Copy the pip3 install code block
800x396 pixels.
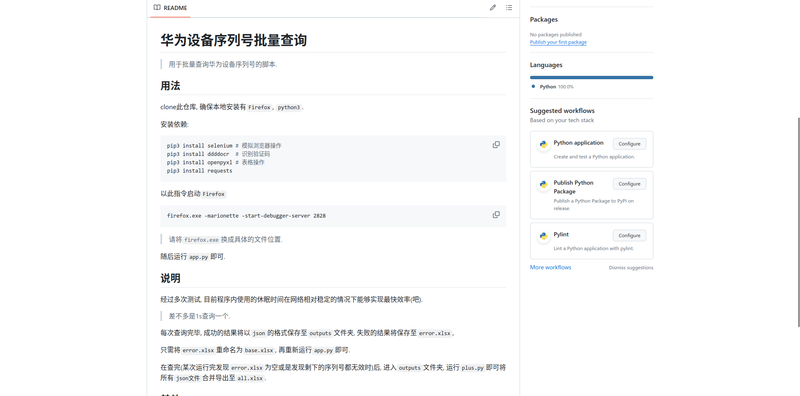[496, 145]
